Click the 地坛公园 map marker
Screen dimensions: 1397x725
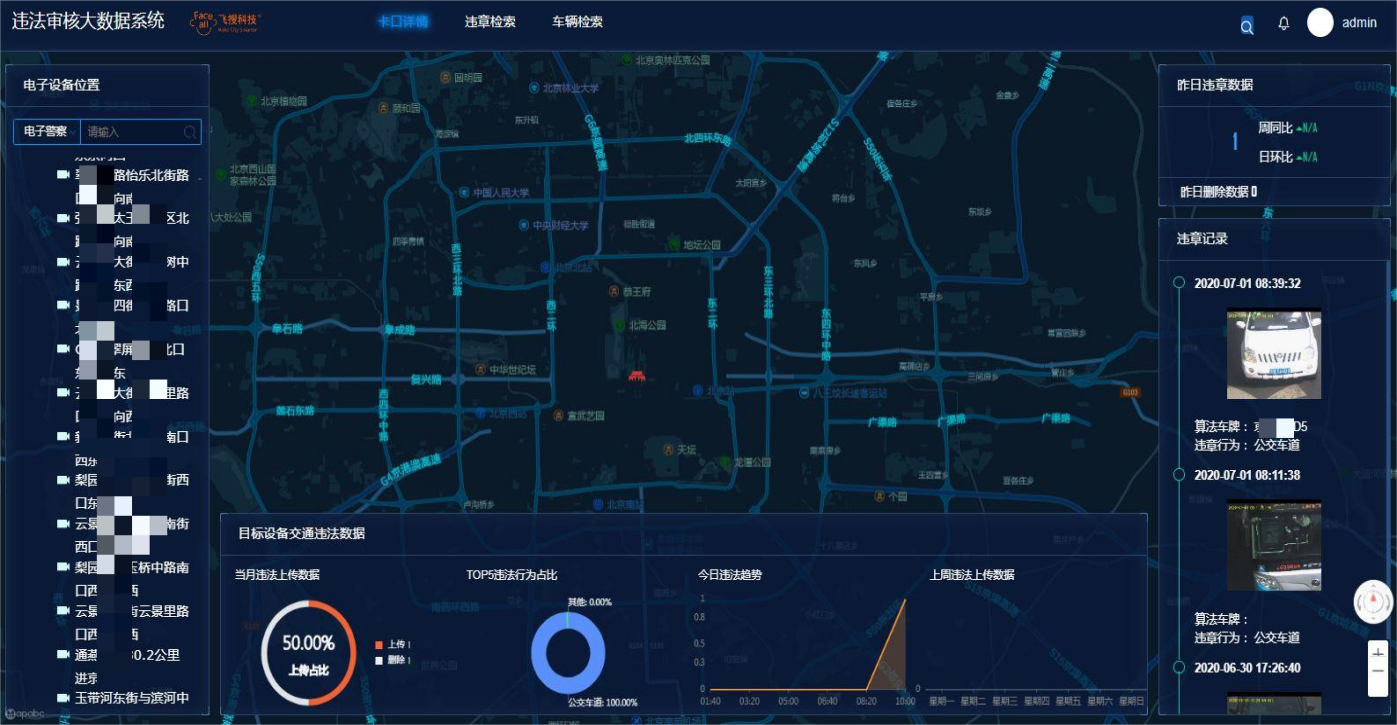click(676, 244)
